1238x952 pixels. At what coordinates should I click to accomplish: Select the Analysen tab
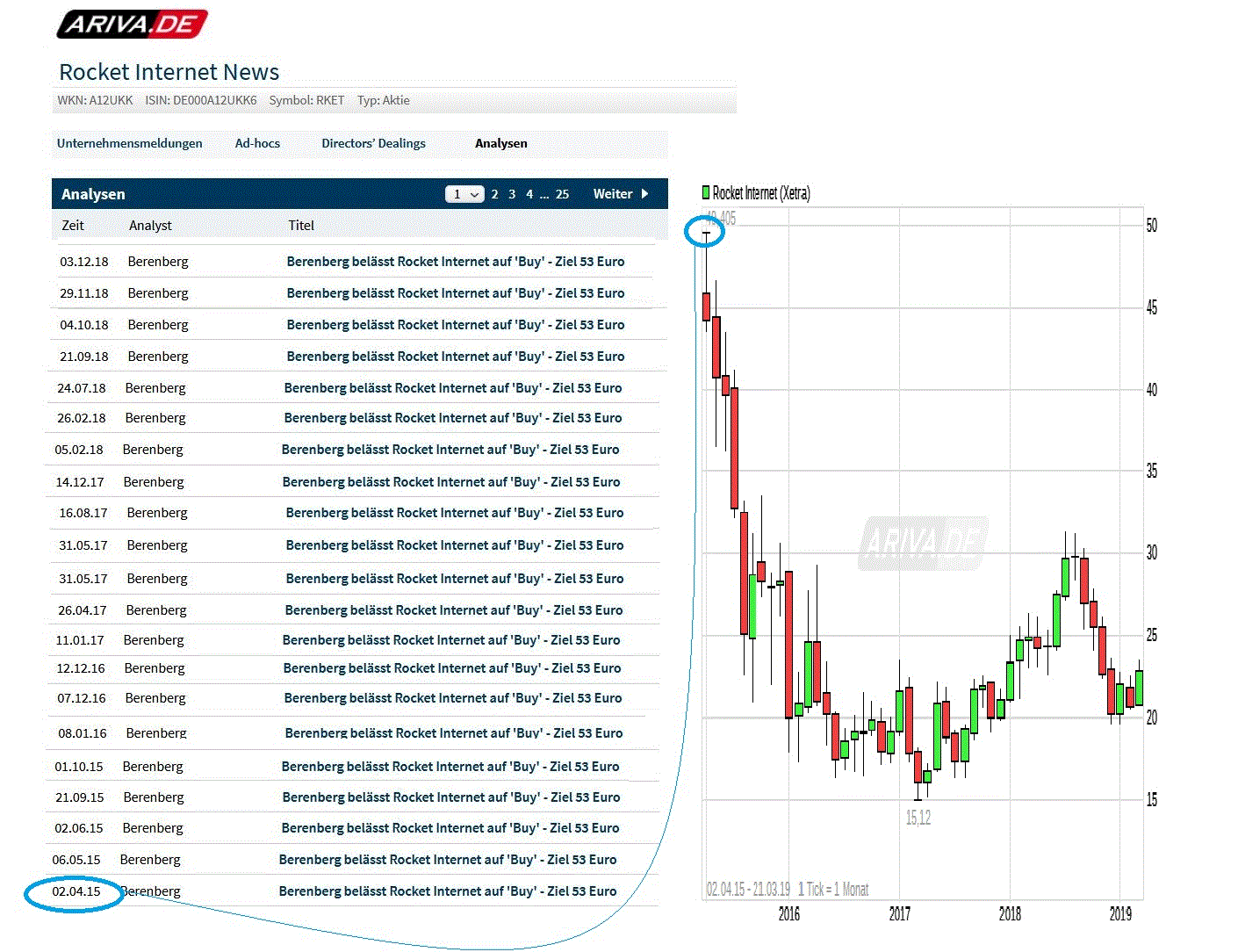click(500, 143)
